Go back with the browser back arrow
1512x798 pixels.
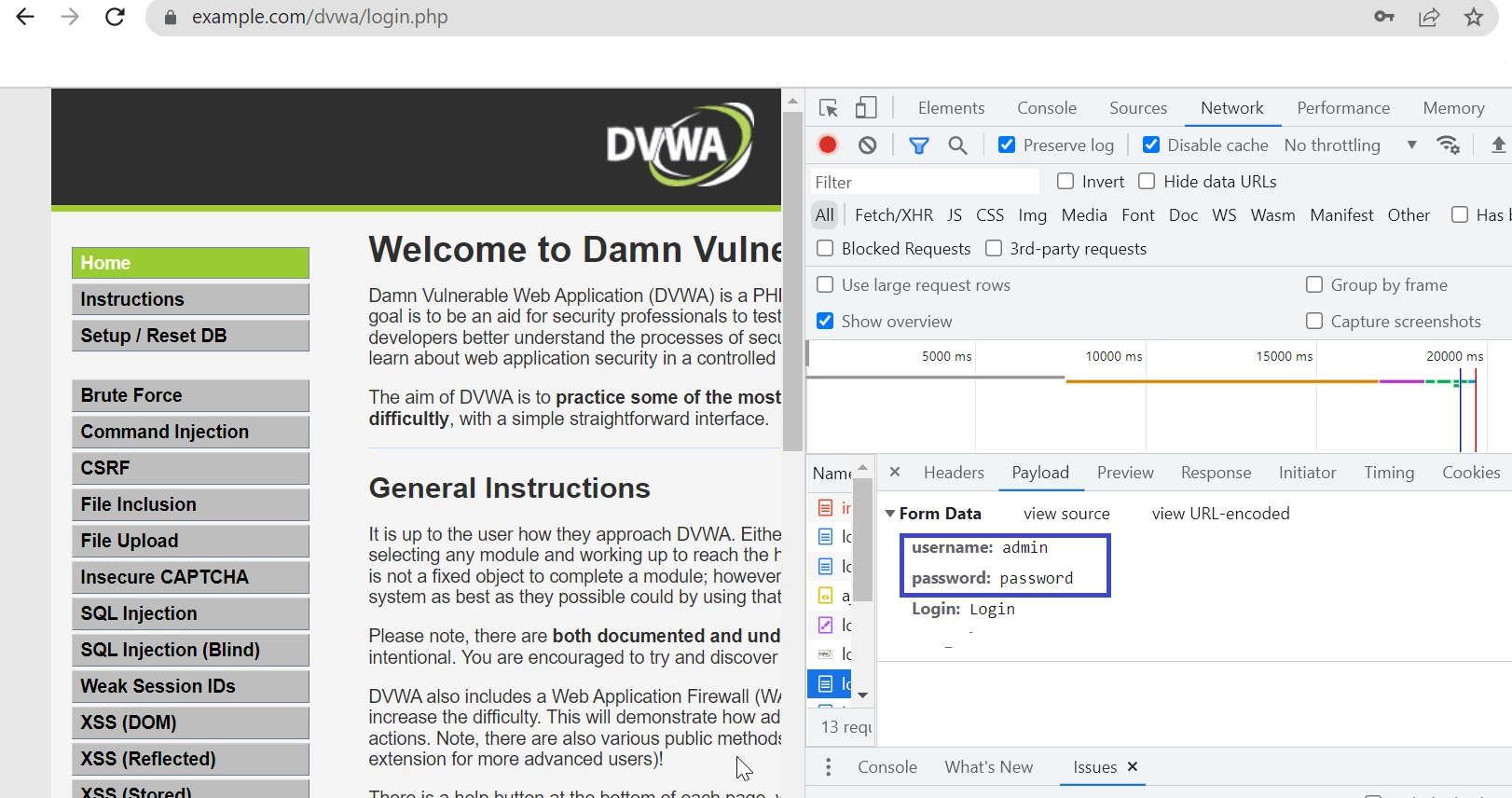coord(25,17)
